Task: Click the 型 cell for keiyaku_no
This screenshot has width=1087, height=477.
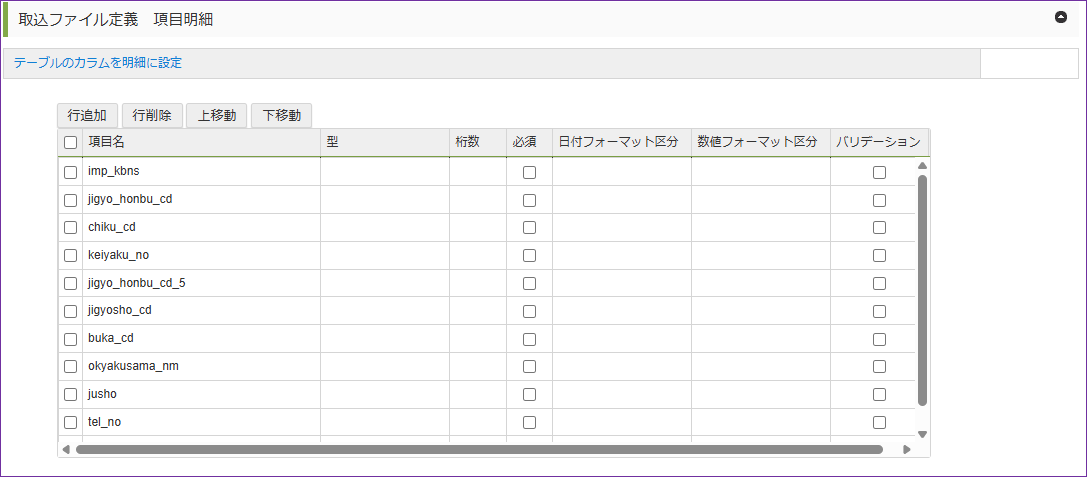Action: 384,255
